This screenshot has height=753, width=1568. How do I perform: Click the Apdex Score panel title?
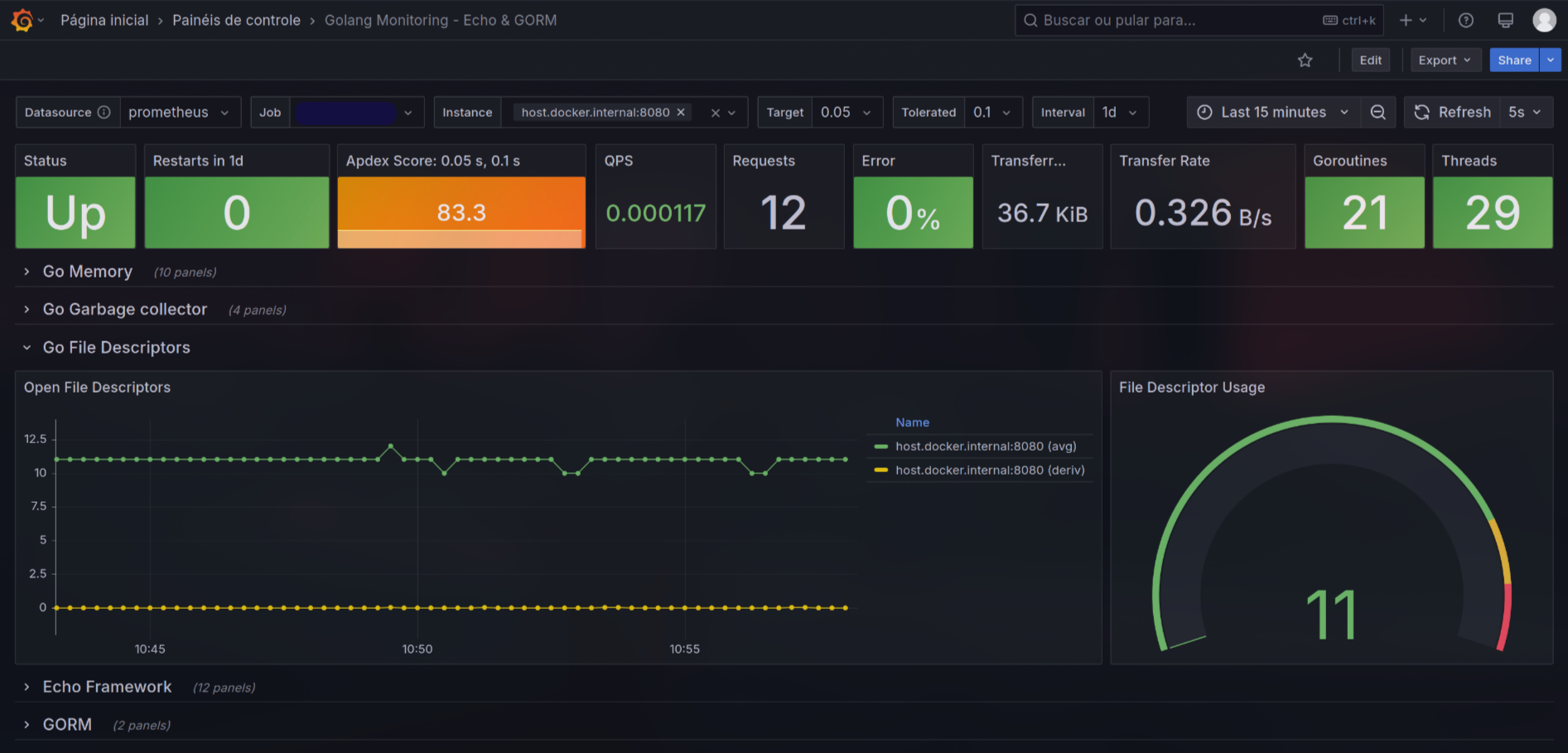coord(433,161)
